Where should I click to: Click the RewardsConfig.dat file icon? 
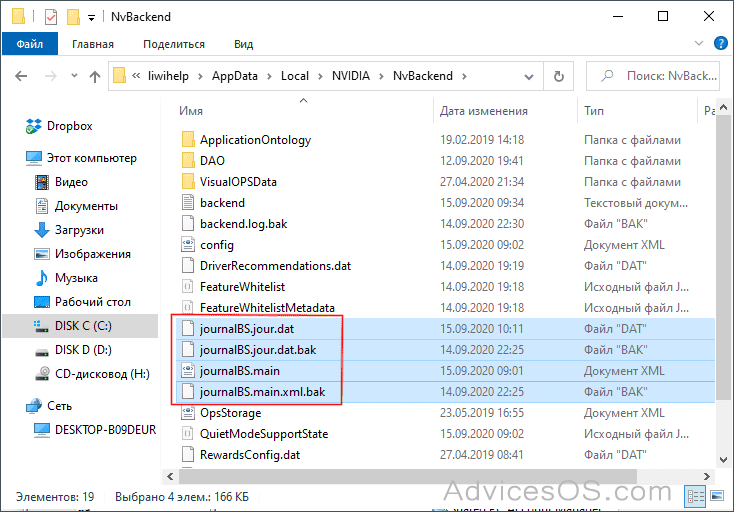point(188,454)
